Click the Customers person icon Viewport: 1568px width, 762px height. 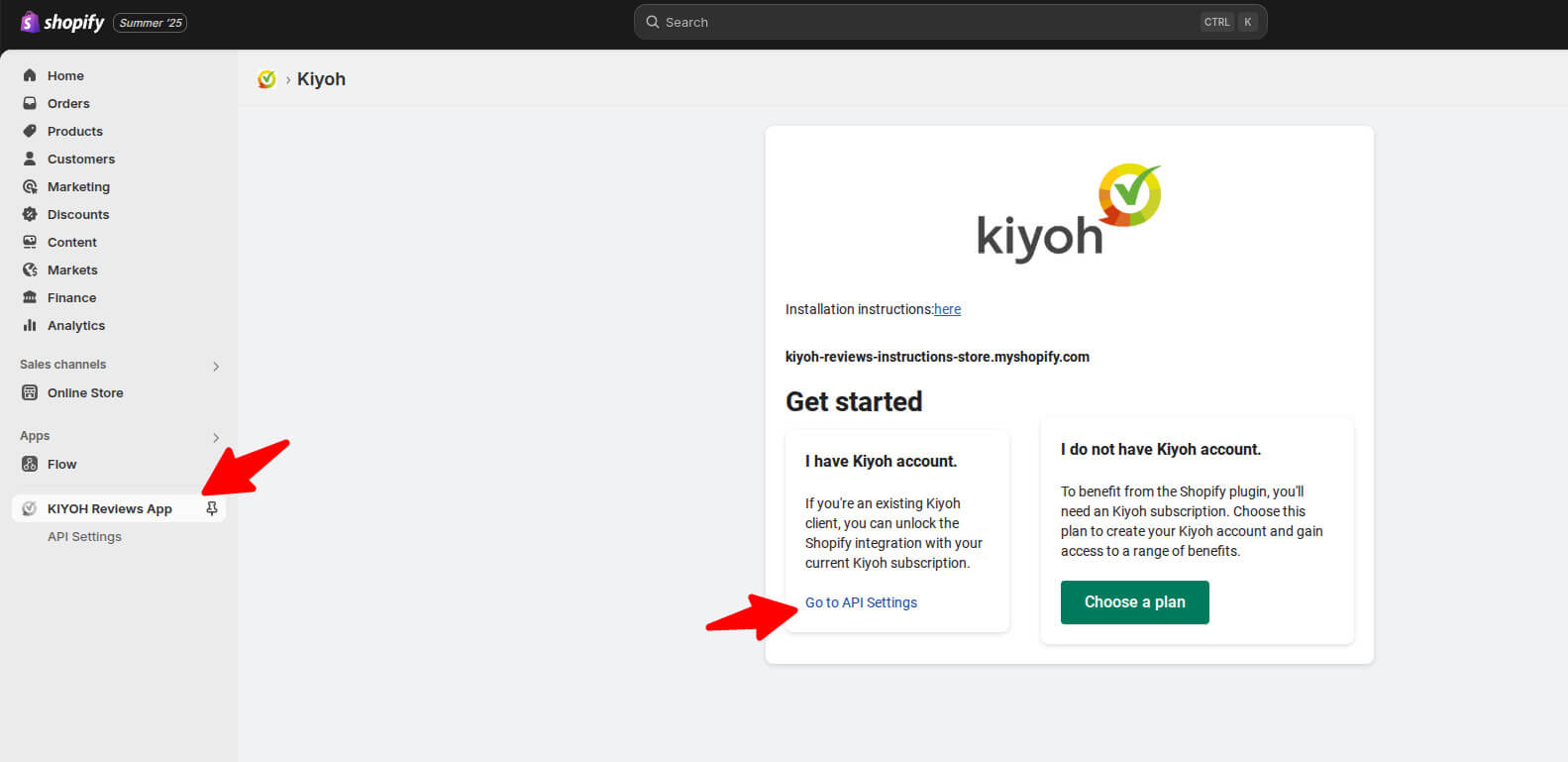pos(30,159)
